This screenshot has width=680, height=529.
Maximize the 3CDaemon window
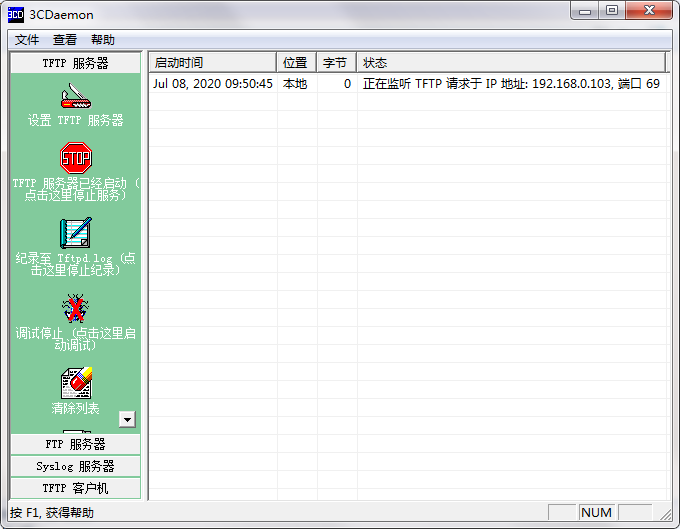click(612, 11)
